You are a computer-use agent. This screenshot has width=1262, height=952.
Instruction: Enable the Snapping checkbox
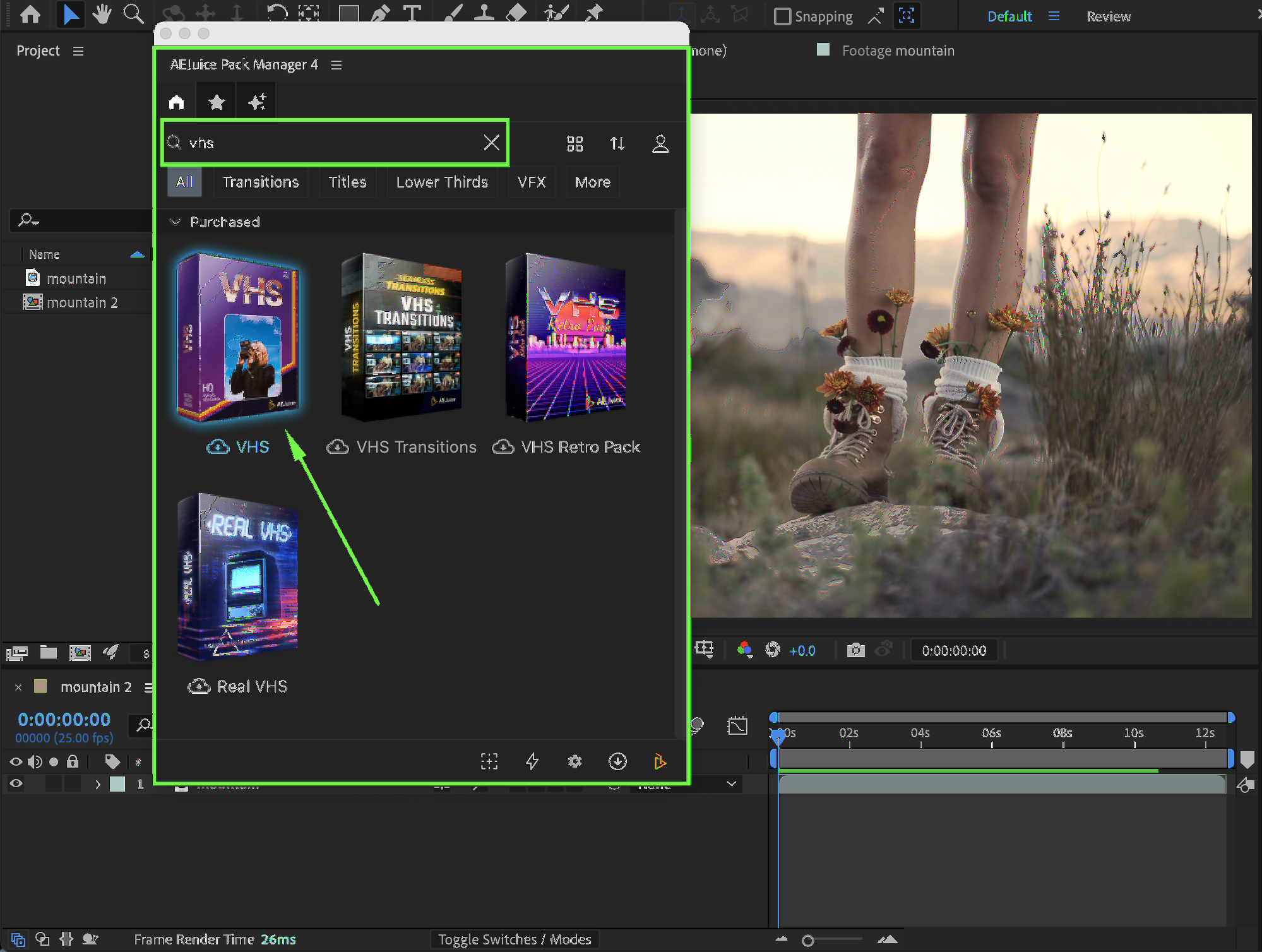783,16
